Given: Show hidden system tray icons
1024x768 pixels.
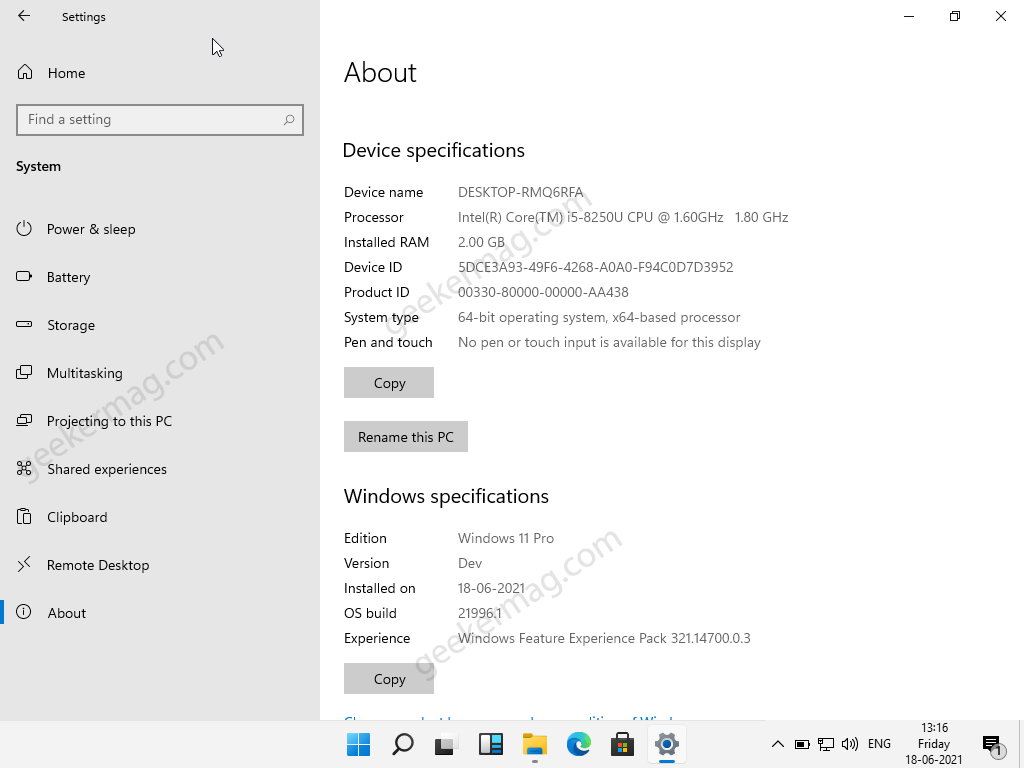Looking at the screenshot, I should click(778, 744).
